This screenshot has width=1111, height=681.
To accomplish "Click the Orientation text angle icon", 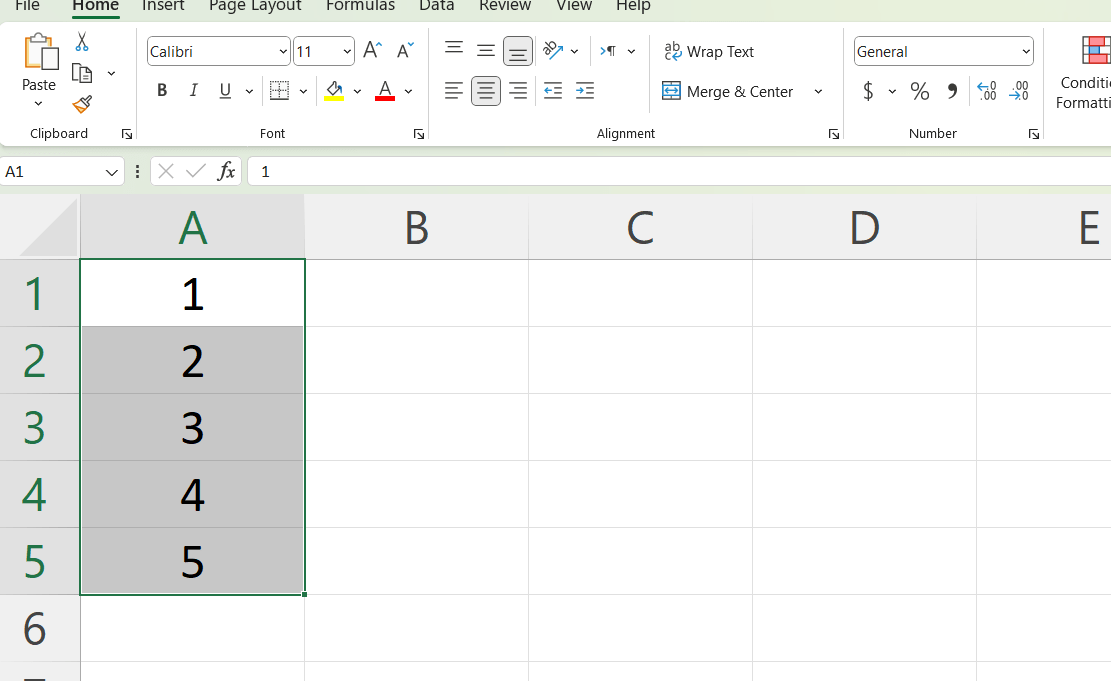I will coord(553,50).
